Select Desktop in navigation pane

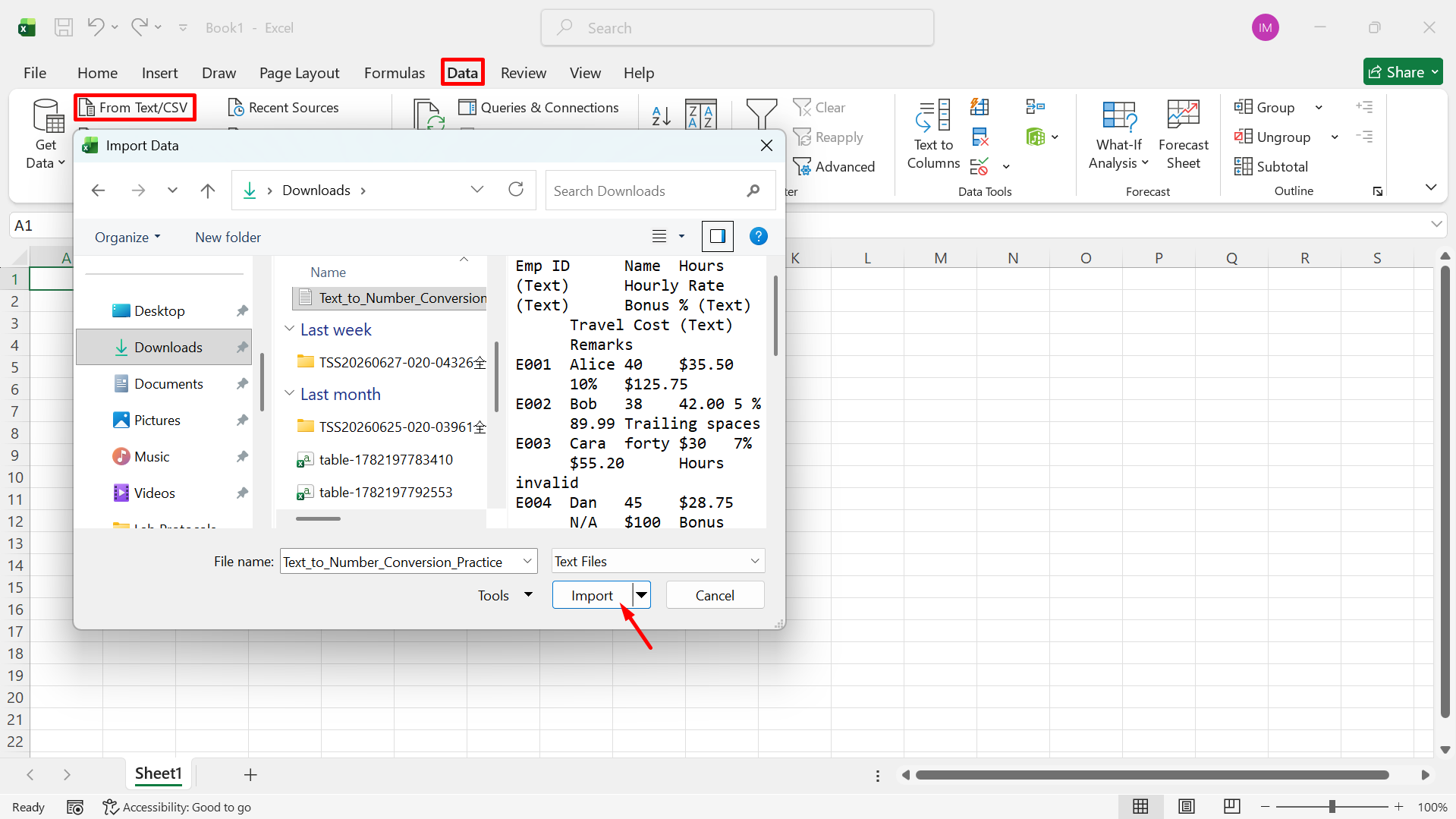159,310
